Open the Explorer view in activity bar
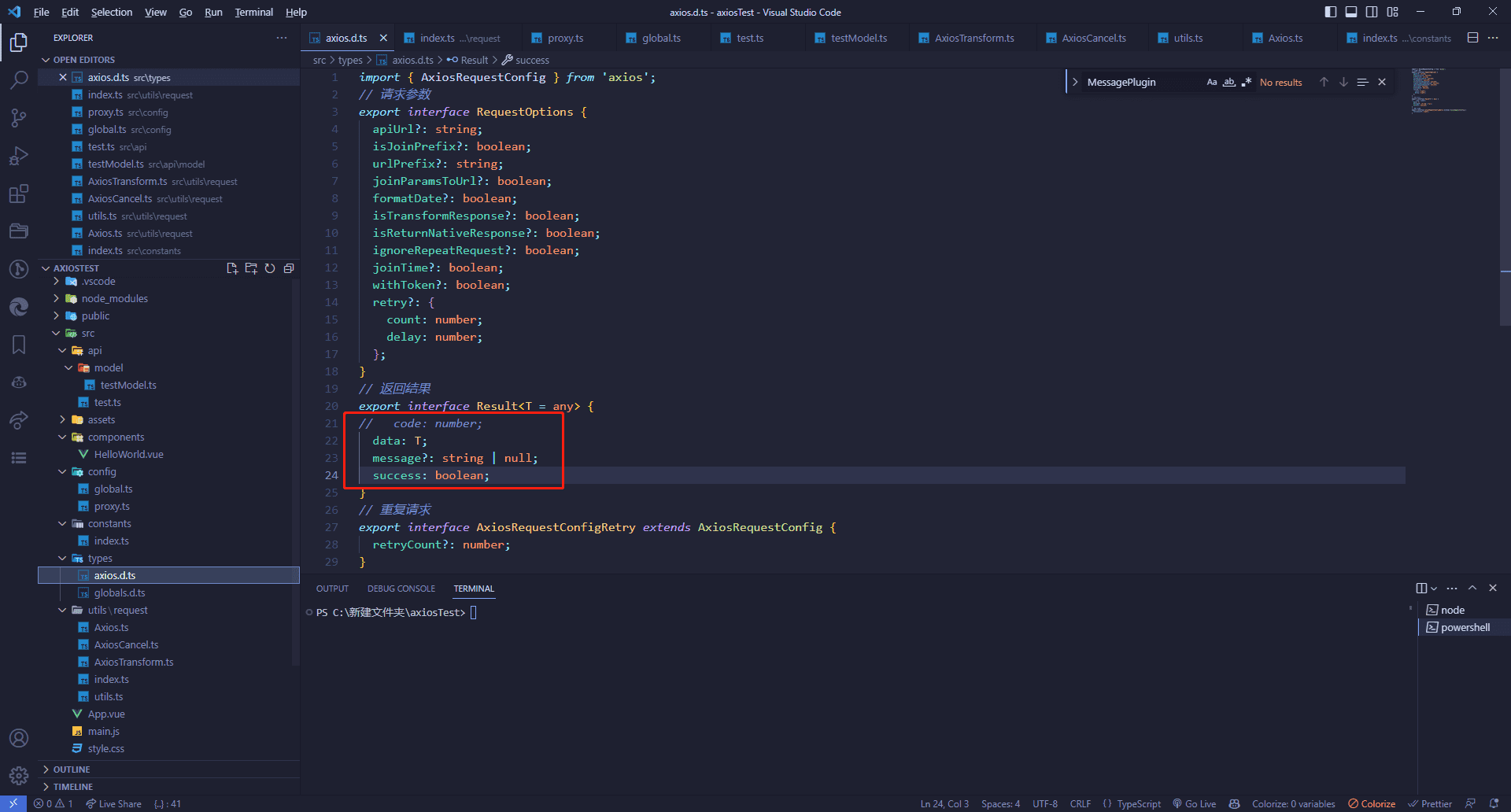 click(19, 42)
